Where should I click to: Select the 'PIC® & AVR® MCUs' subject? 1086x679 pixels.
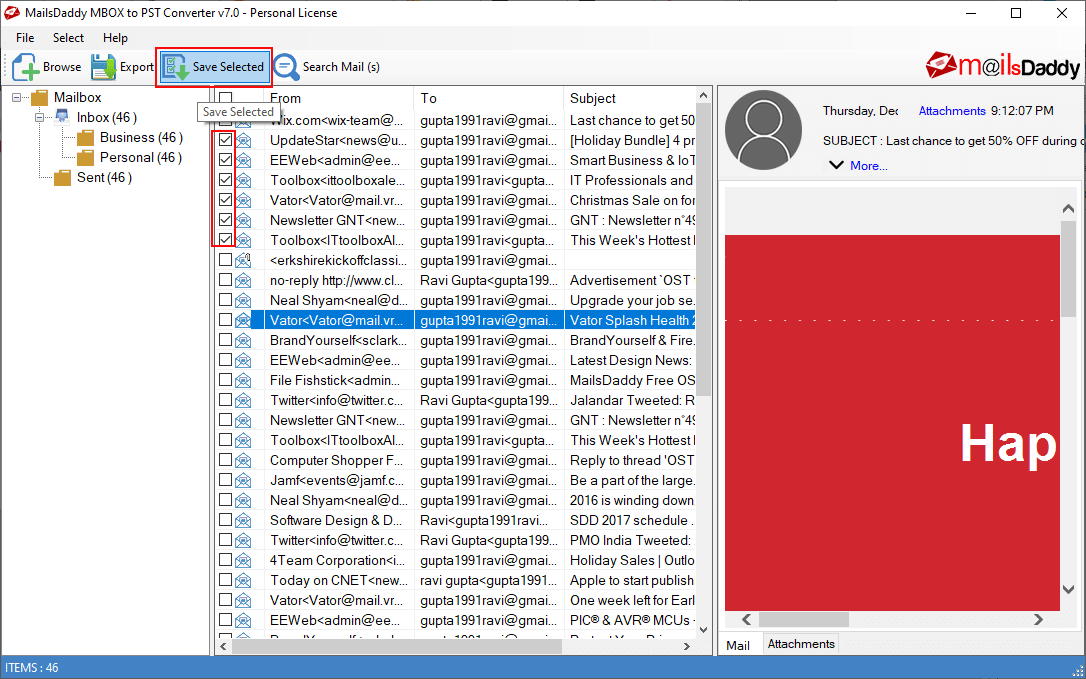point(630,620)
